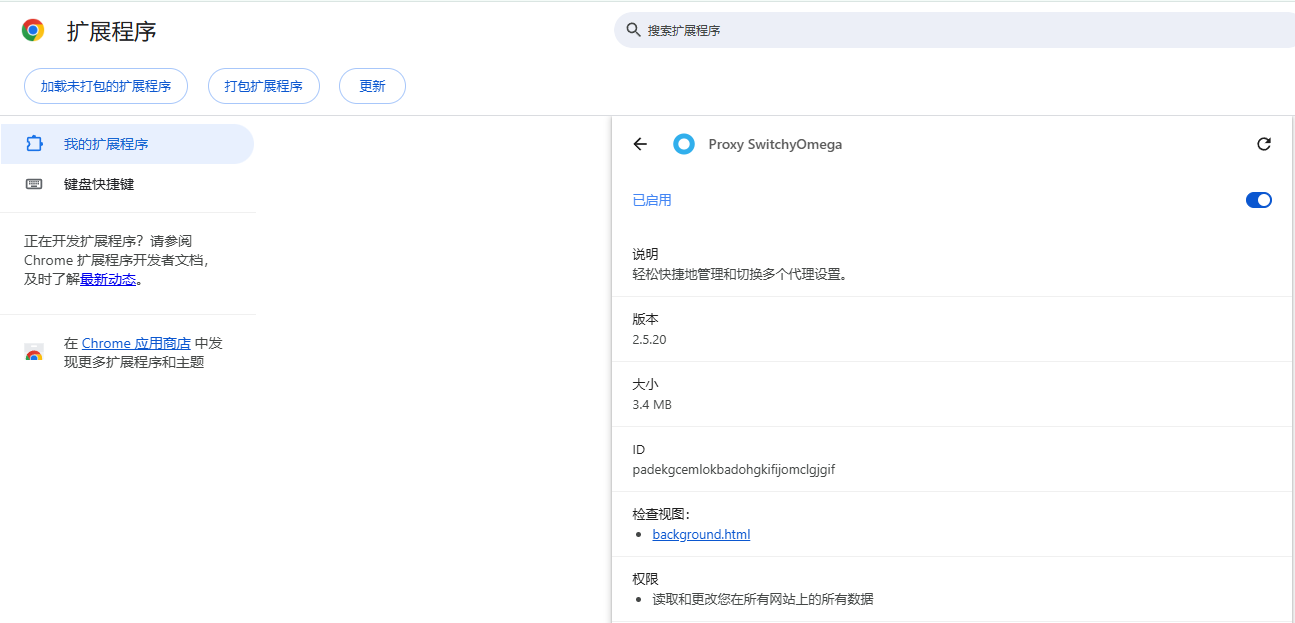Click the description 轻松快捷地管理和切换多个代理设置
The height and width of the screenshot is (623, 1295).
(740, 274)
